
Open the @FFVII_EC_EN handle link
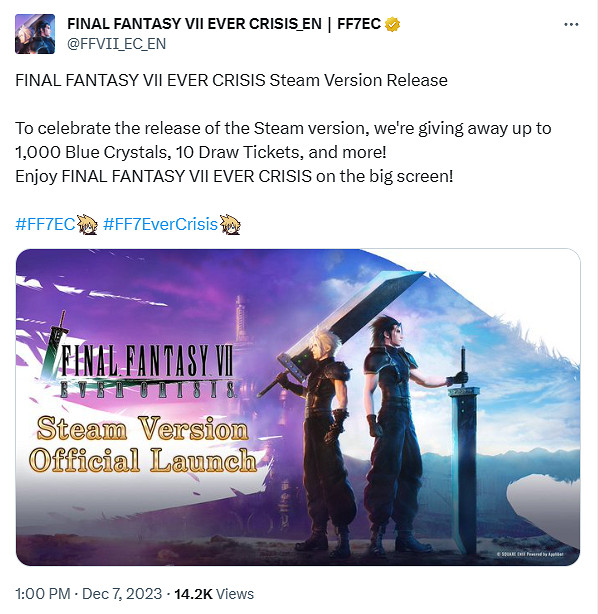[x=116, y=44]
